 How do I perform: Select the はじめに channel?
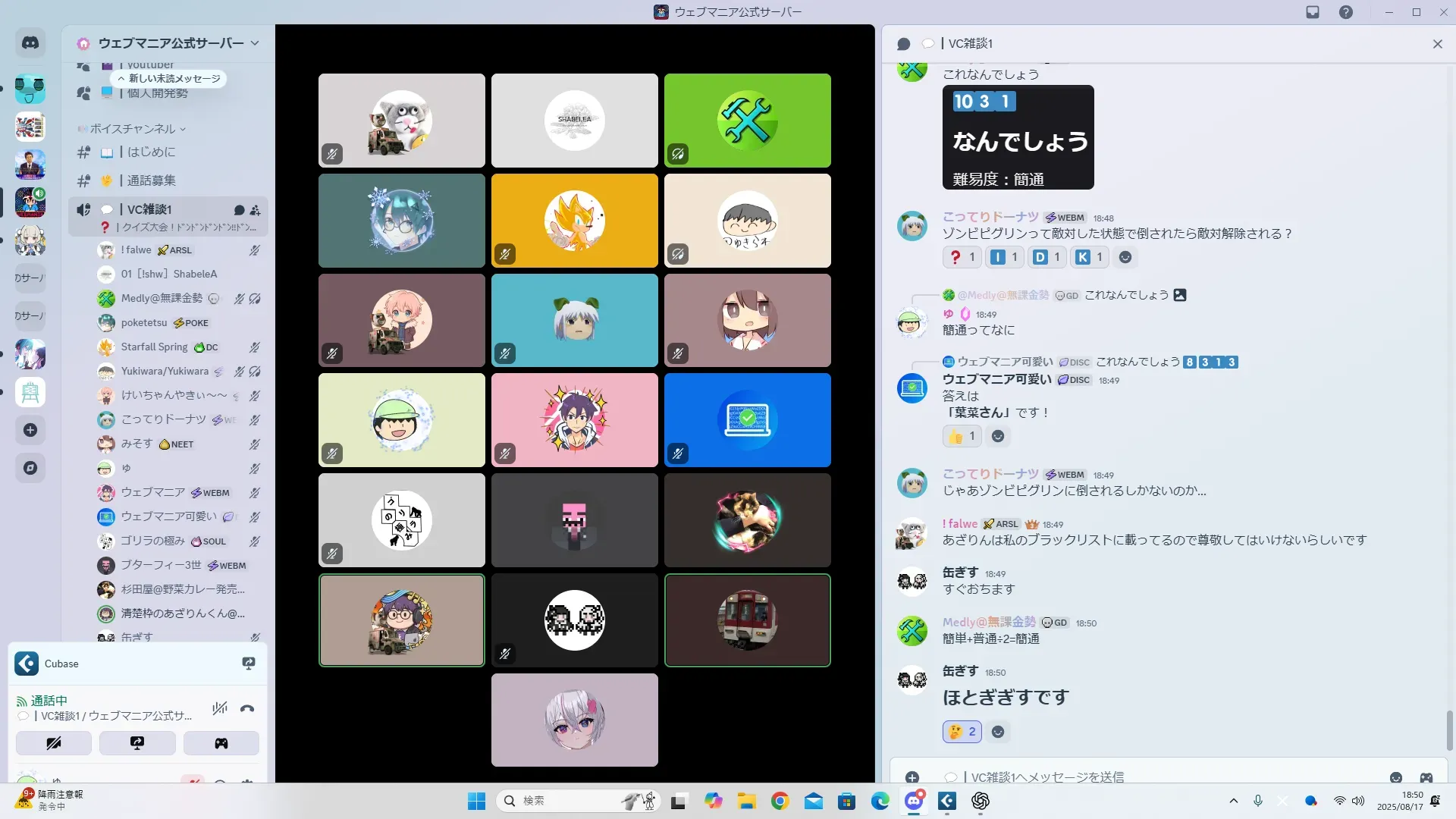[151, 152]
